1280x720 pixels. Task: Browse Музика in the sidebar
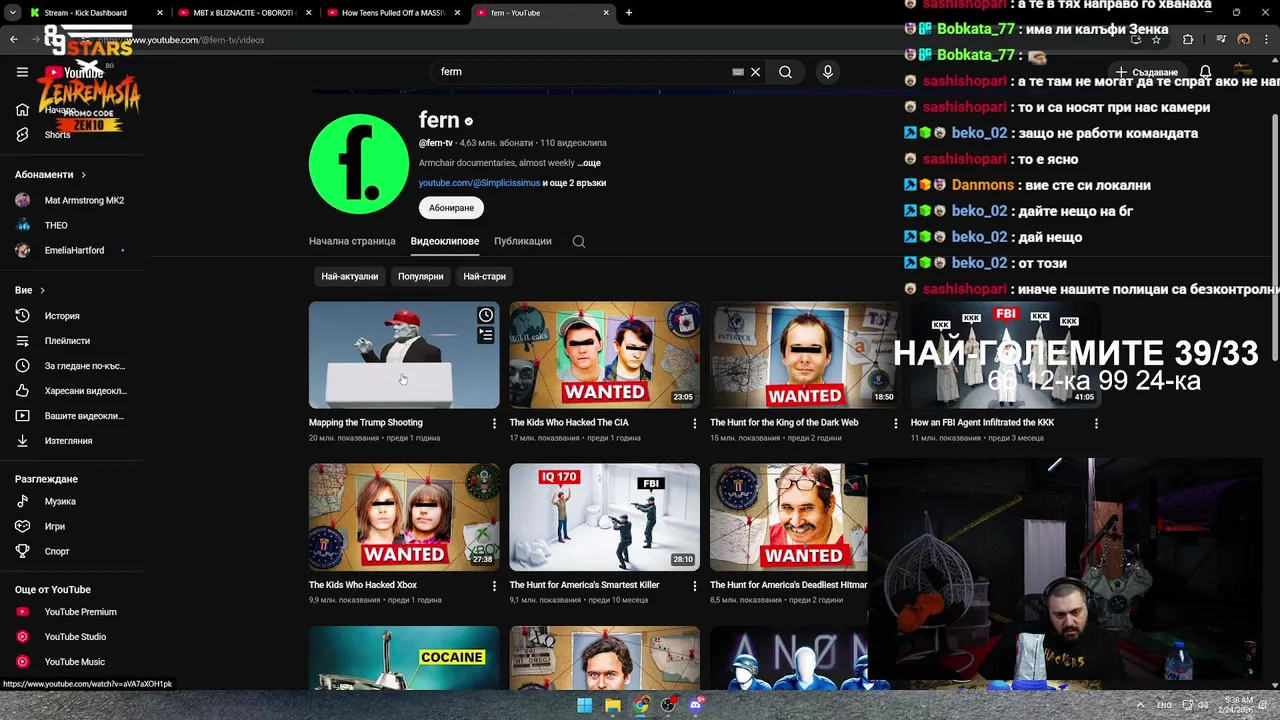tap(72, 501)
